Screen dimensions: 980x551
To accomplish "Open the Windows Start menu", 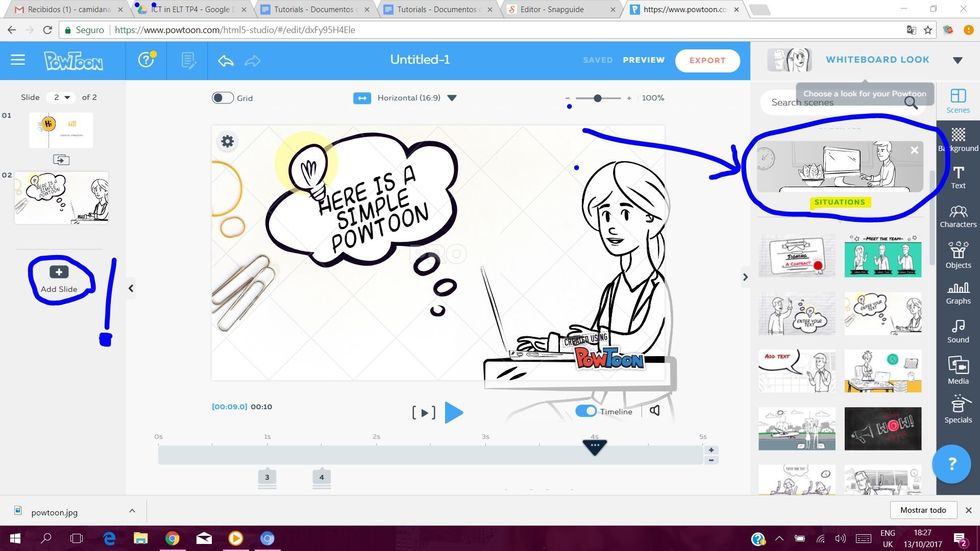I will click(x=14, y=538).
